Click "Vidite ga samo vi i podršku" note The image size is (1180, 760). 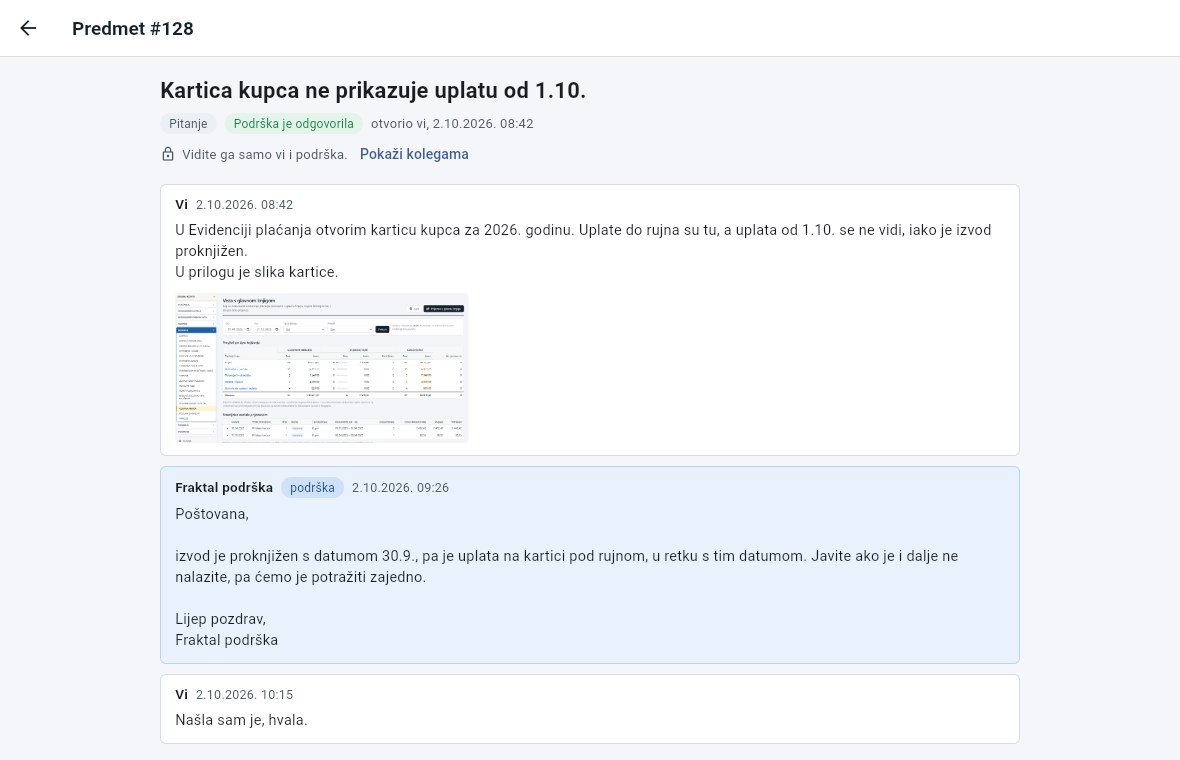click(x=265, y=154)
